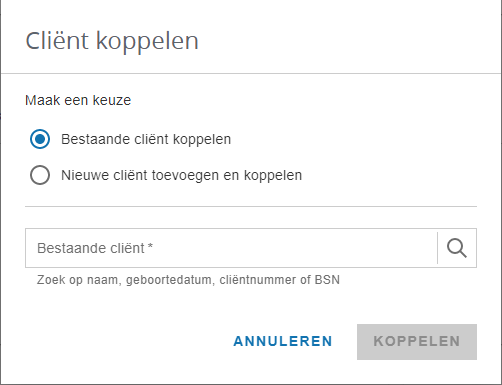This screenshot has height=385, width=502.
Task: Select the Bestaande cliënt koppelen radio button
Action: pos(40,139)
